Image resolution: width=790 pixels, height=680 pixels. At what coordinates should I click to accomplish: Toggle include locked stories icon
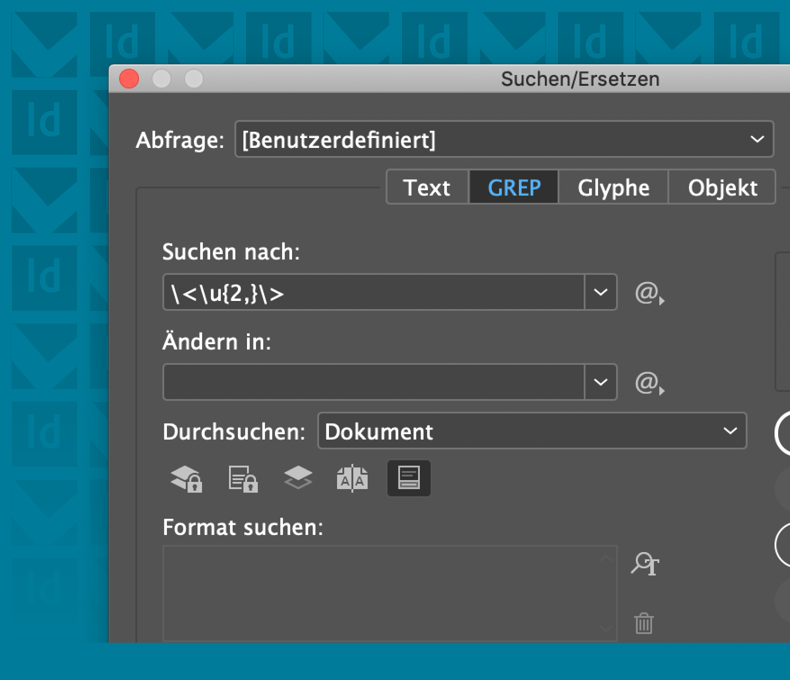(243, 479)
